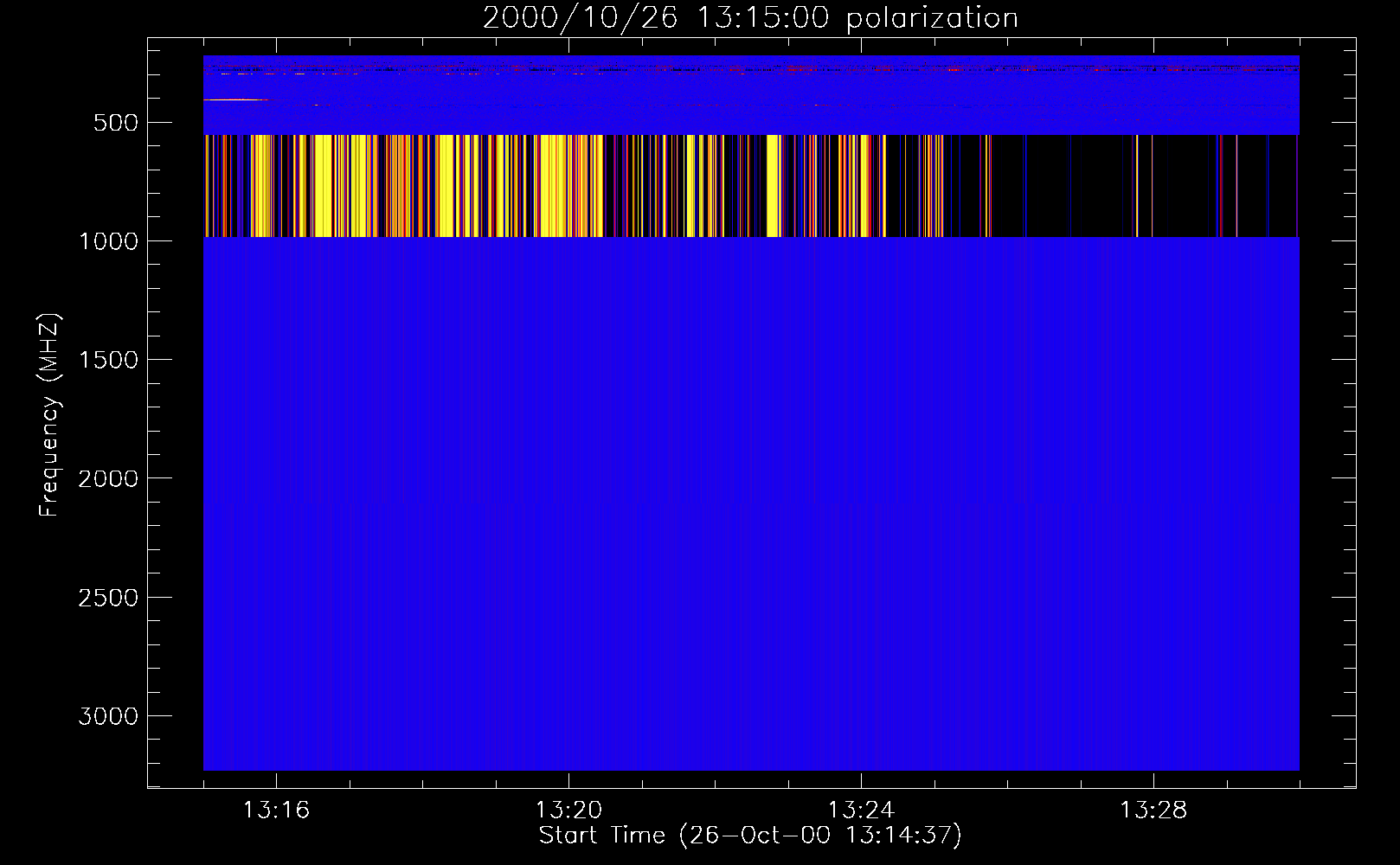Image resolution: width=1400 pixels, height=865 pixels.
Task: Select the 'Frequency (MHZ)' axis label
Action: (x=49, y=414)
